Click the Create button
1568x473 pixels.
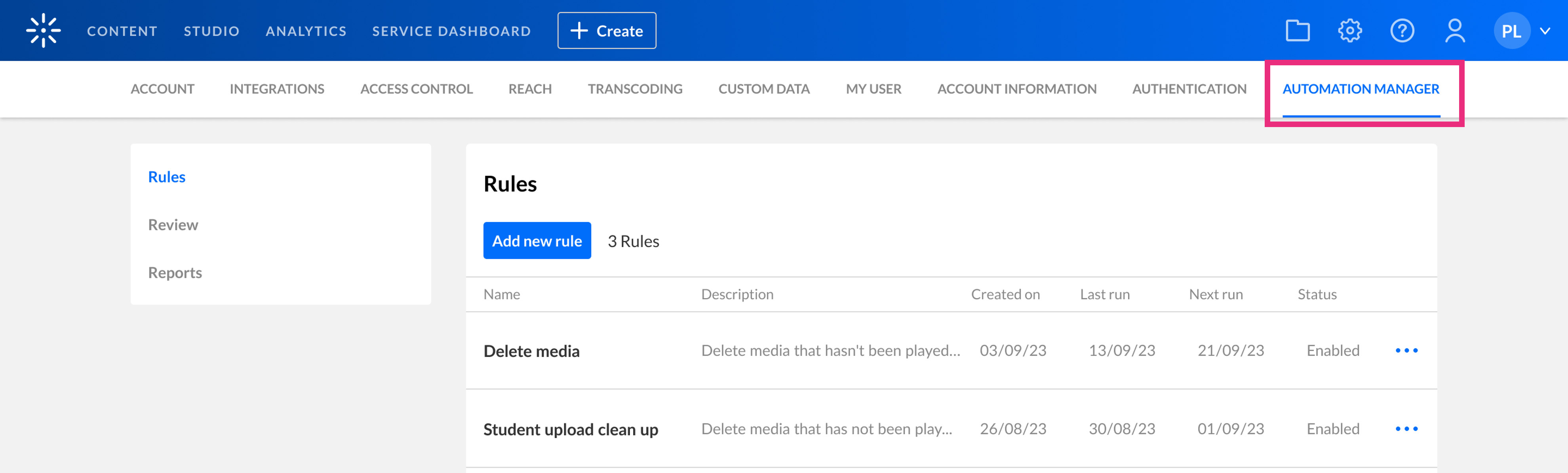[x=606, y=30]
